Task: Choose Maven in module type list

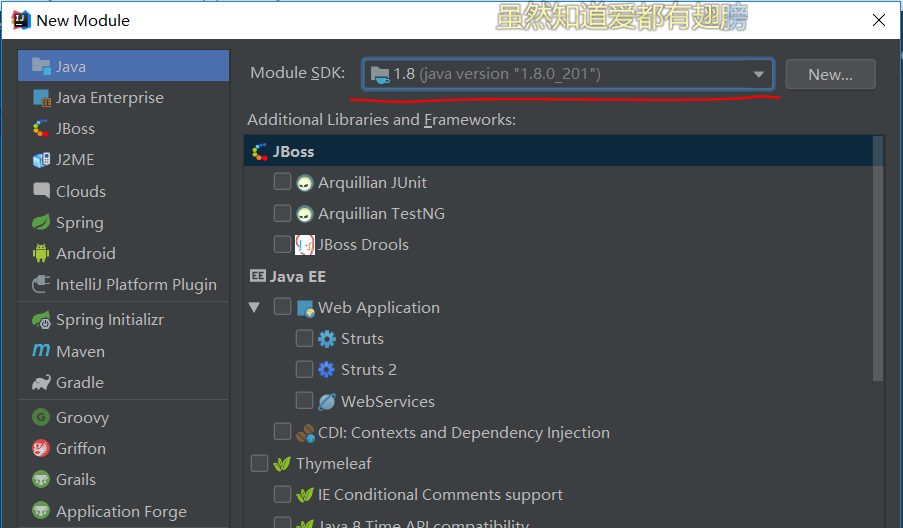Action: pyautogui.click(x=124, y=351)
